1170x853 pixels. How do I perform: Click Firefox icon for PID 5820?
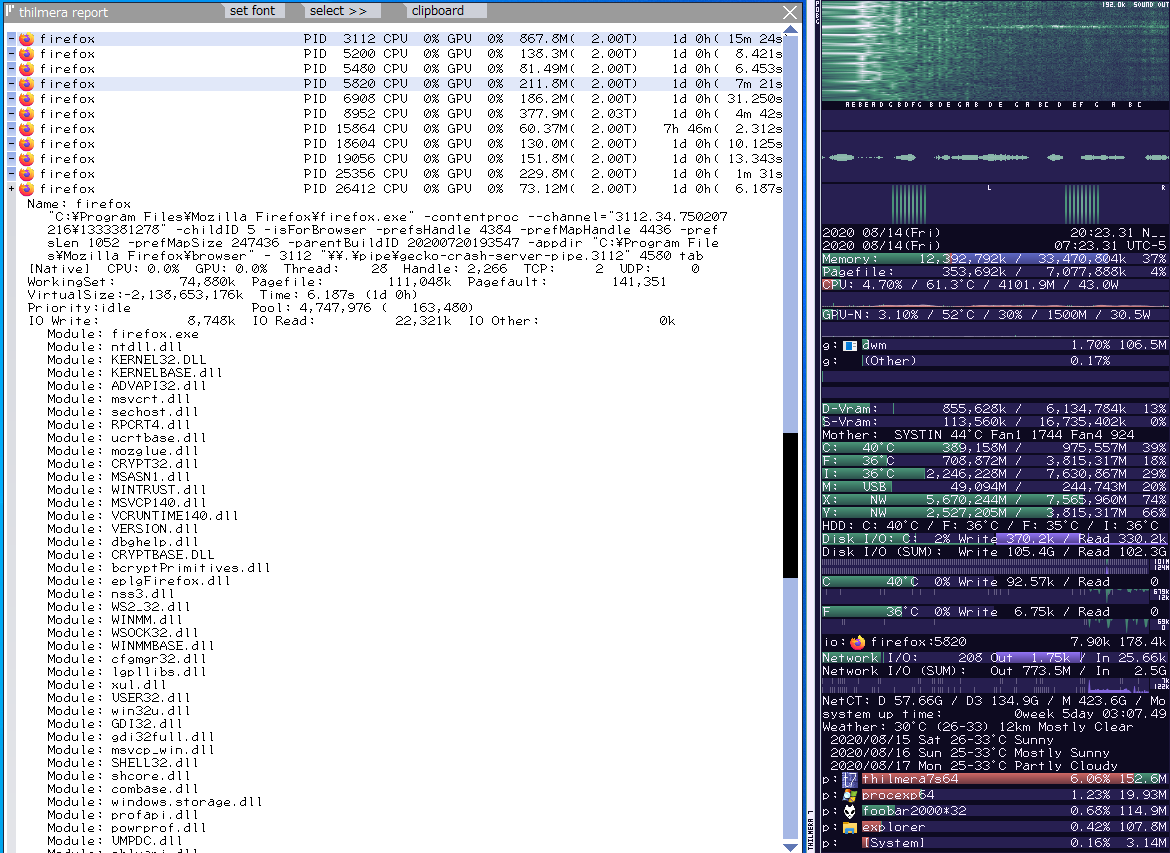coord(26,84)
